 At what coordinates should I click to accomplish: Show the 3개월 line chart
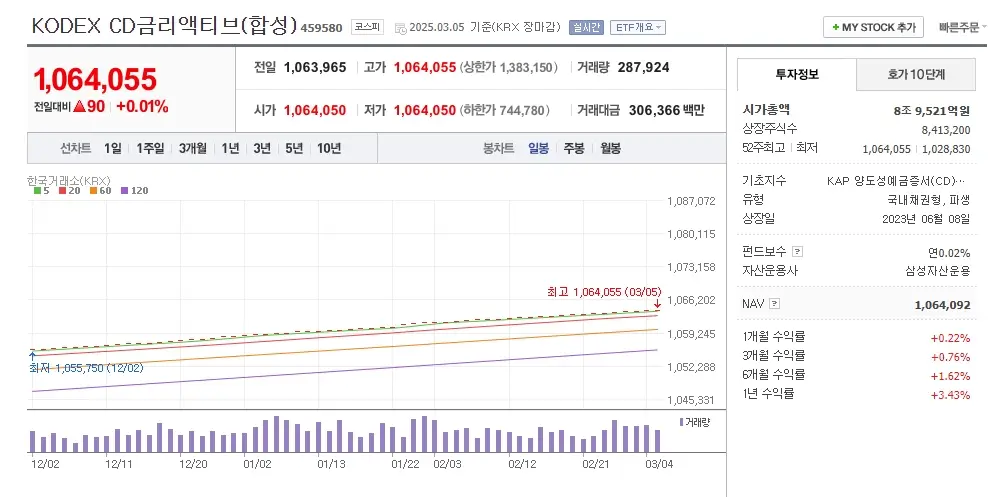click(x=193, y=148)
